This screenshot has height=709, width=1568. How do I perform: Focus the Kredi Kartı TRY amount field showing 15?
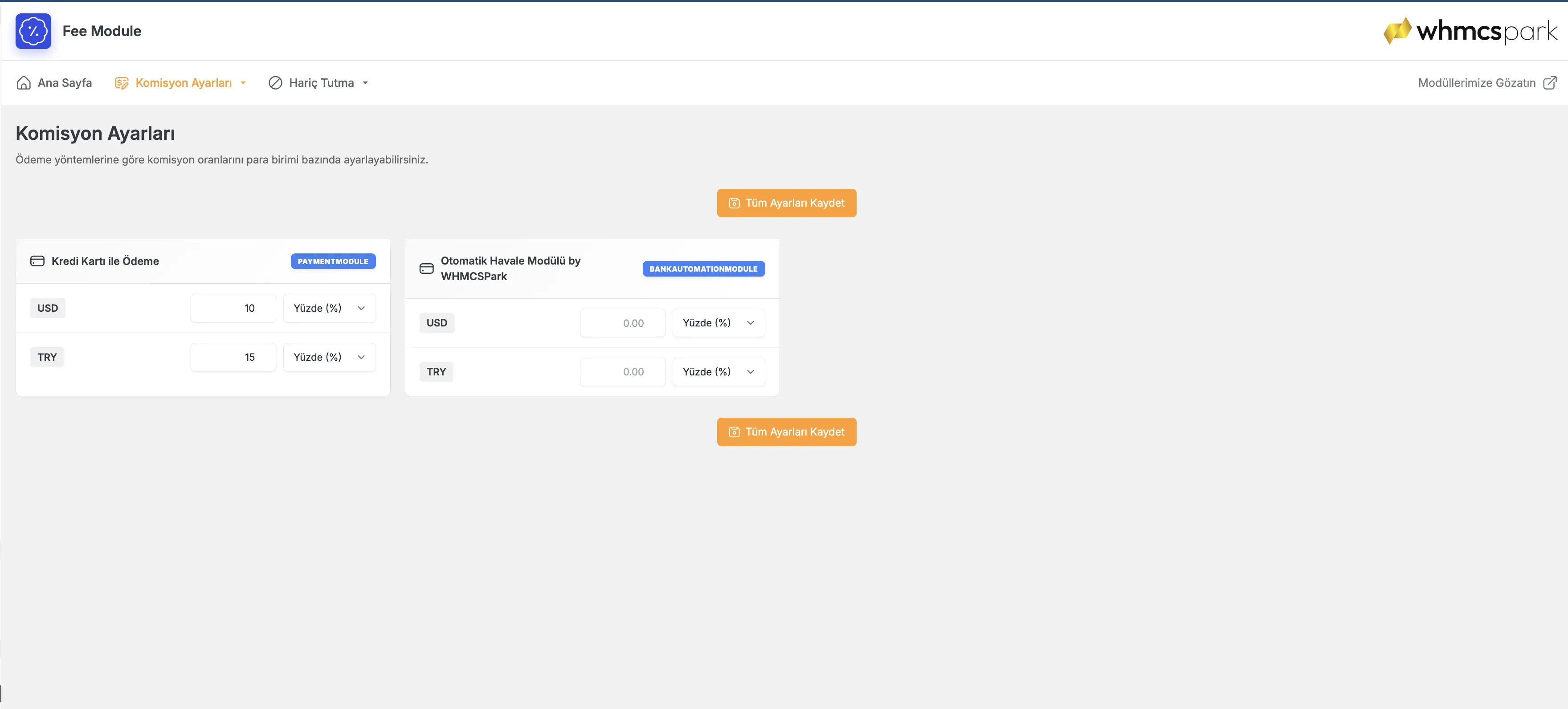tap(233, 357)
